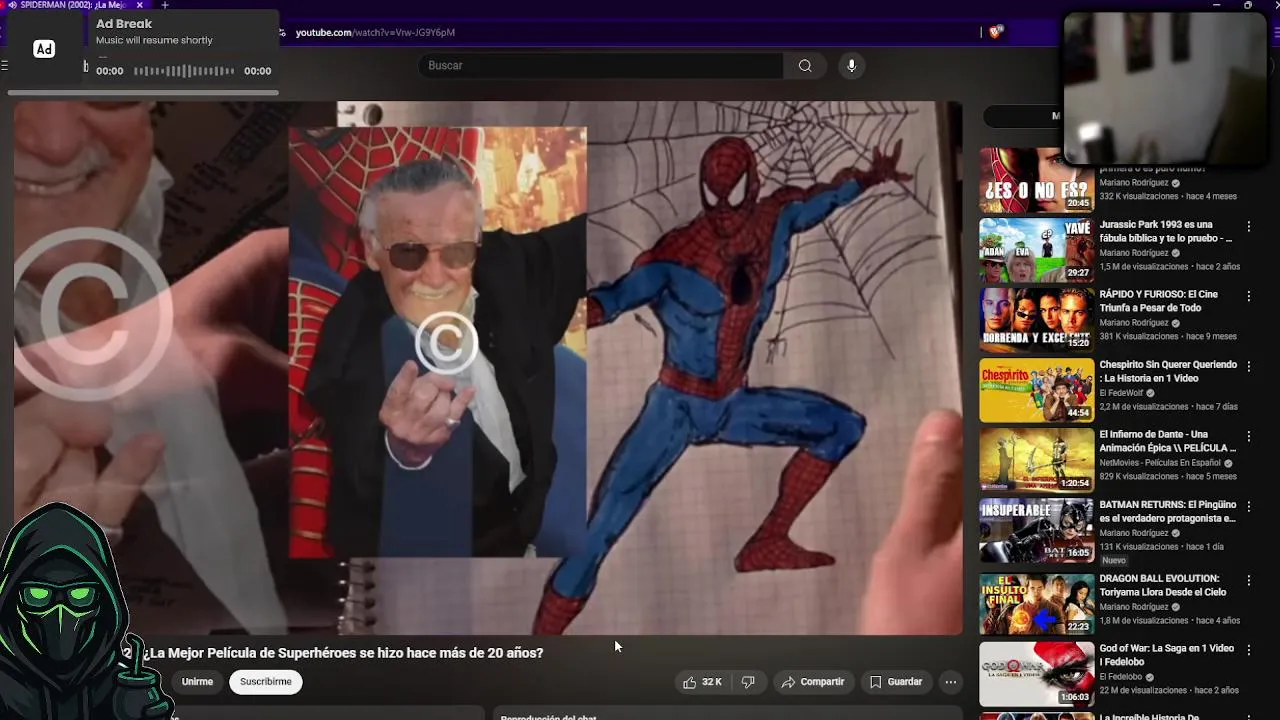Image resolution: width=1280 pixels, height=720 pixels.
Task: Open DRAGON BALL EVOLUTION video thumbnail
Action: click(1037, 604)
